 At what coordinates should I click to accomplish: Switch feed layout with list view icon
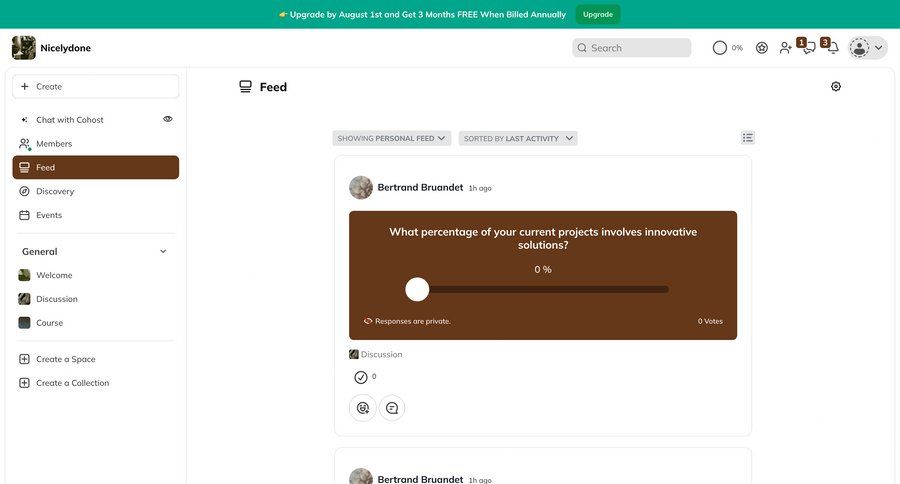747,138
